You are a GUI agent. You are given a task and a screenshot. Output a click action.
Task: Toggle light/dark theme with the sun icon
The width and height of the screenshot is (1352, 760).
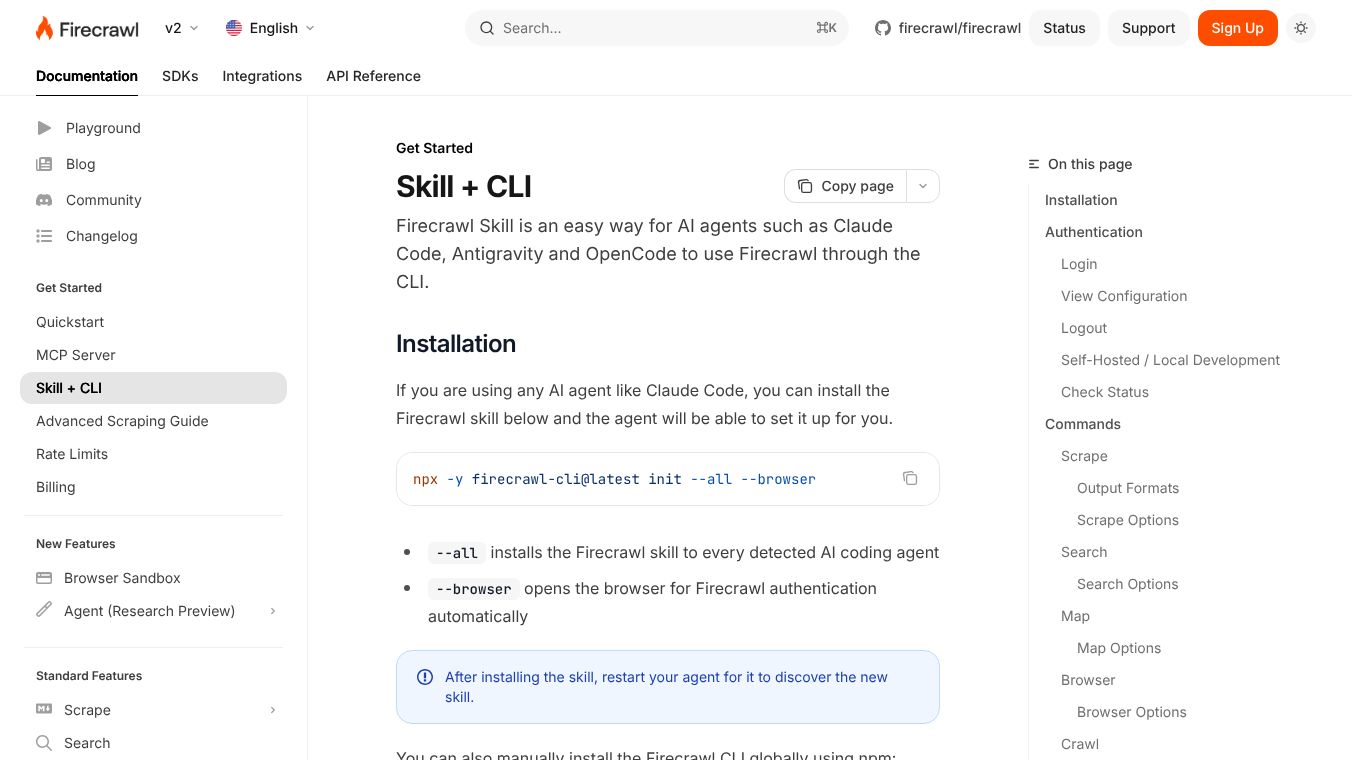coord(1301,28)
